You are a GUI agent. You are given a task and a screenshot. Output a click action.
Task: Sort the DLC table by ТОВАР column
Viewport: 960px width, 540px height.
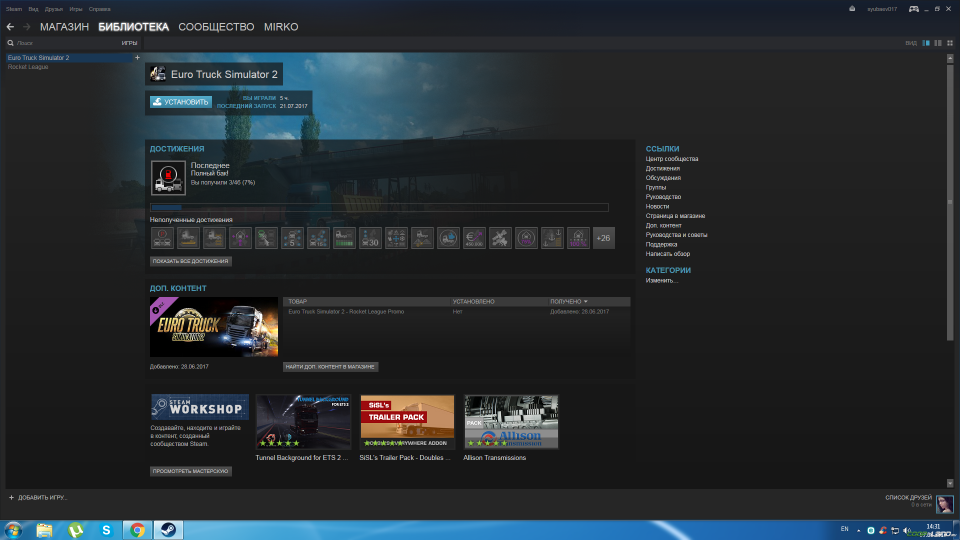point(298,302)
